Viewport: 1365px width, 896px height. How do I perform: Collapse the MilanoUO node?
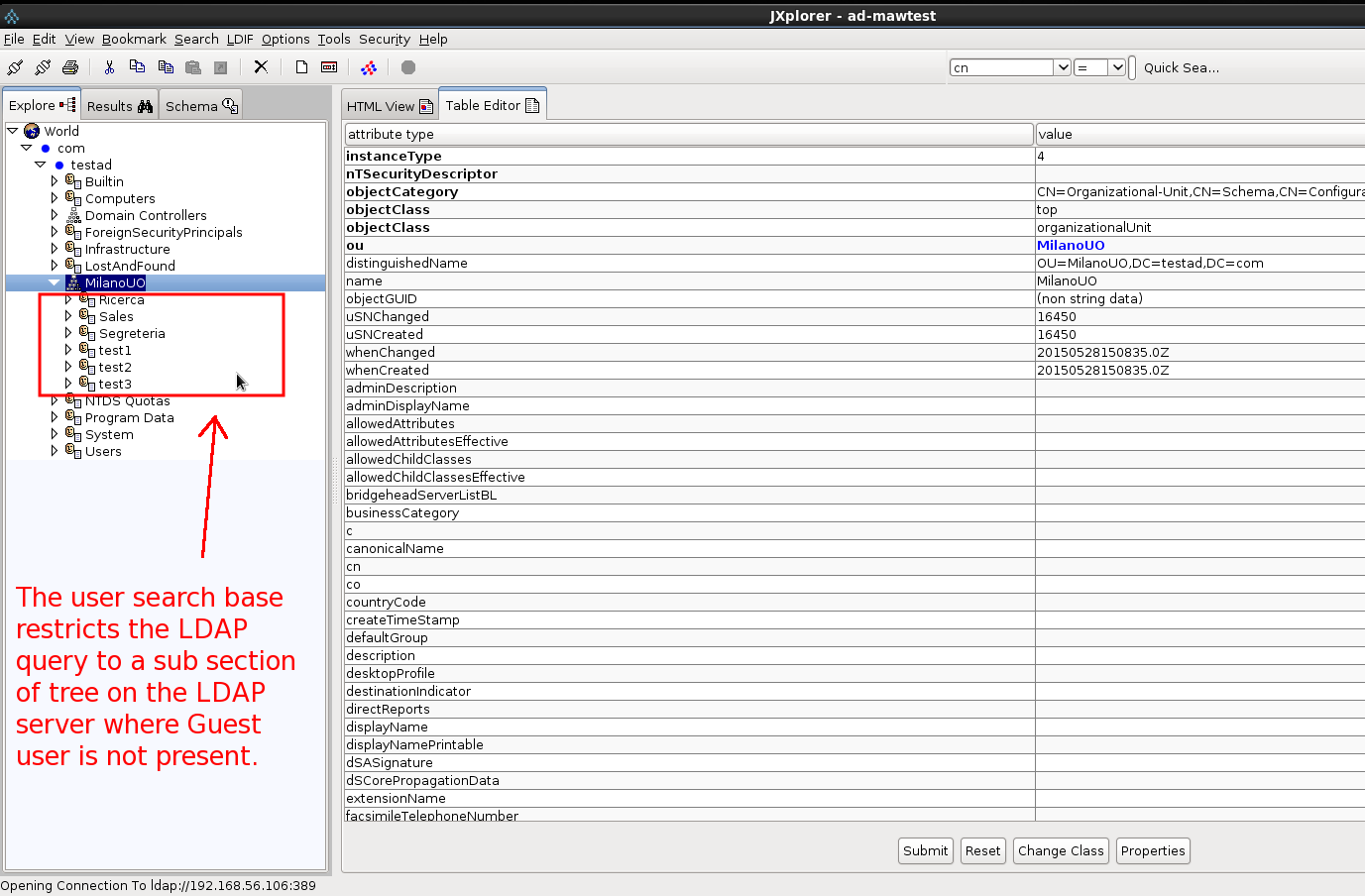tap(55, 282)
